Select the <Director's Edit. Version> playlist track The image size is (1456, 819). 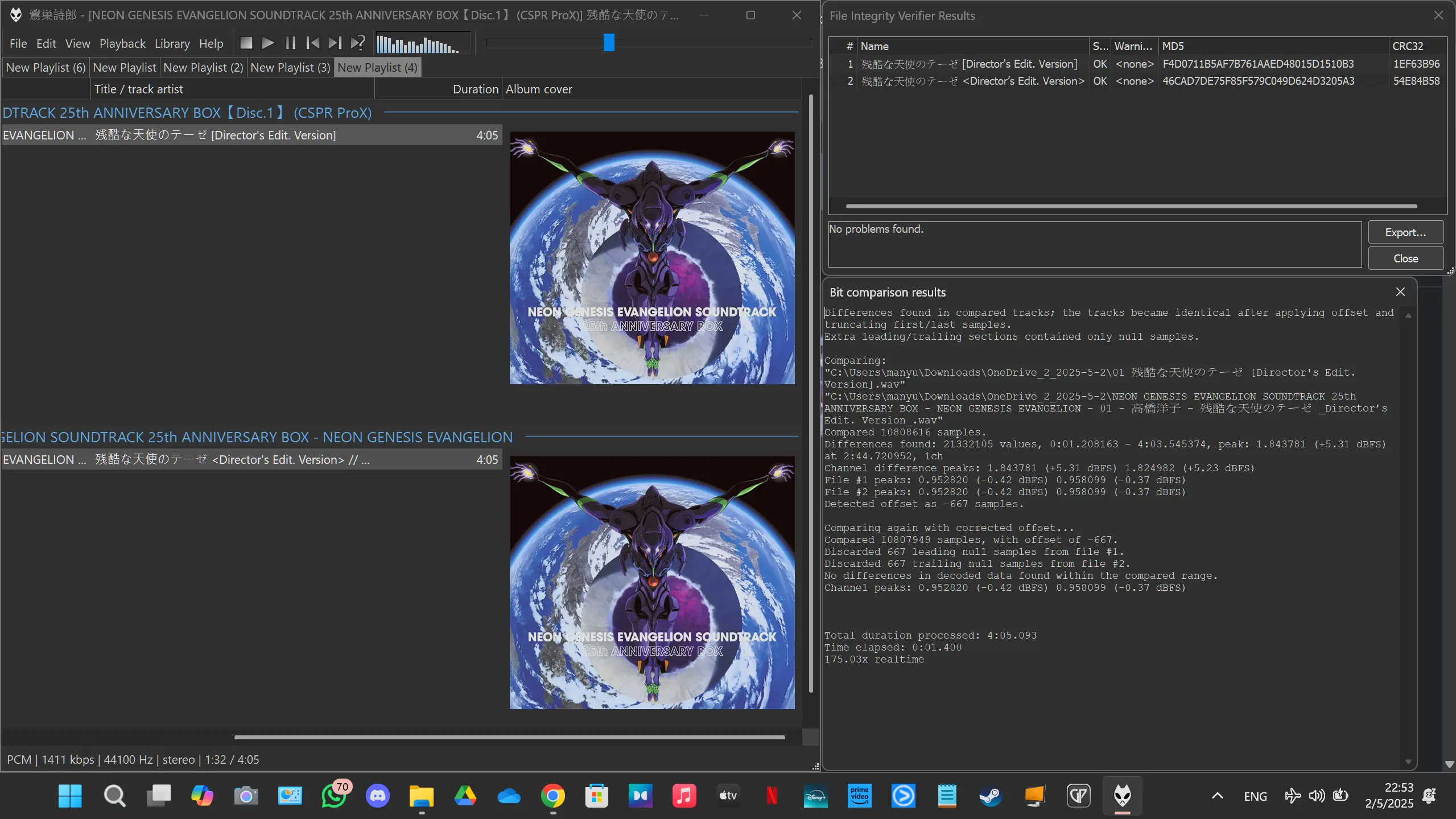tap(251, 460)
